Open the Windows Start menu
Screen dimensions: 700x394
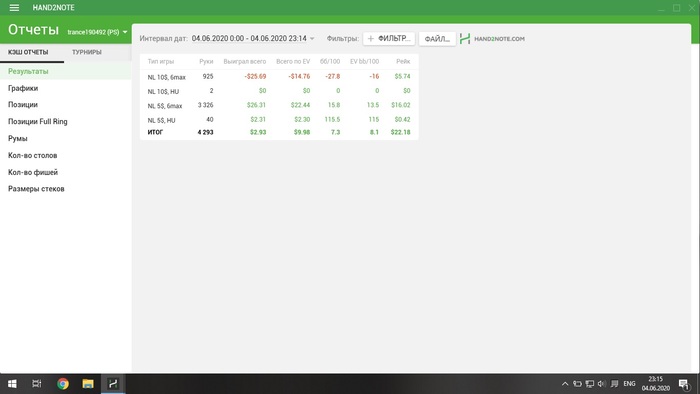click(12, 384)
